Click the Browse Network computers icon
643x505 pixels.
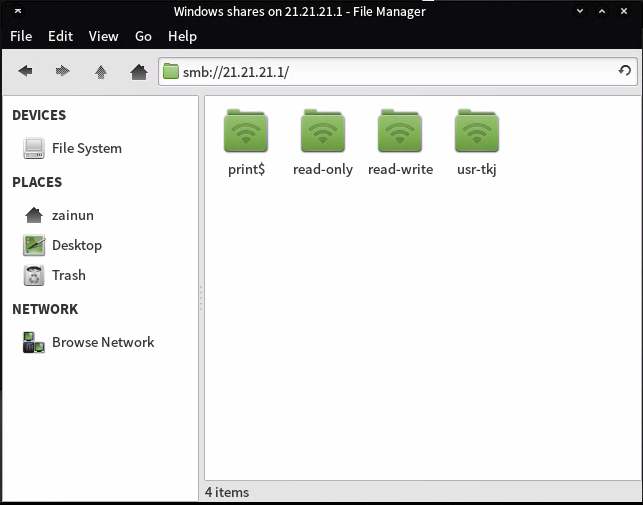pyautogui.click(x=34, y=342)
